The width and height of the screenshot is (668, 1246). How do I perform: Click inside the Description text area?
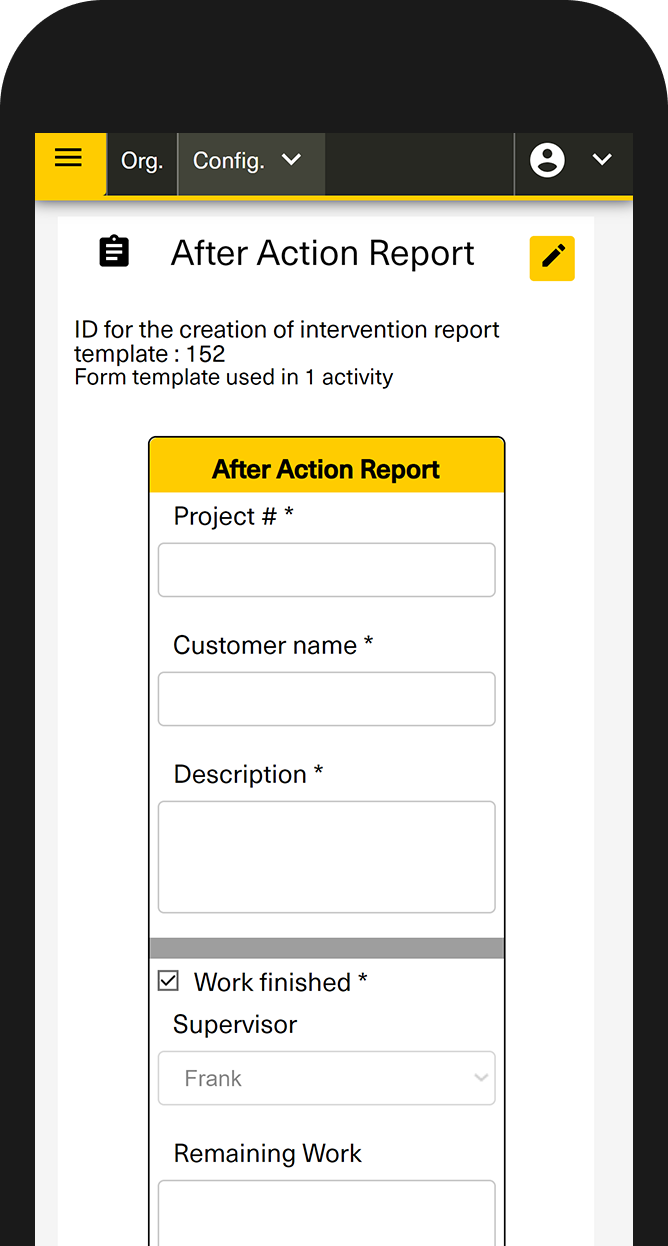326,857
